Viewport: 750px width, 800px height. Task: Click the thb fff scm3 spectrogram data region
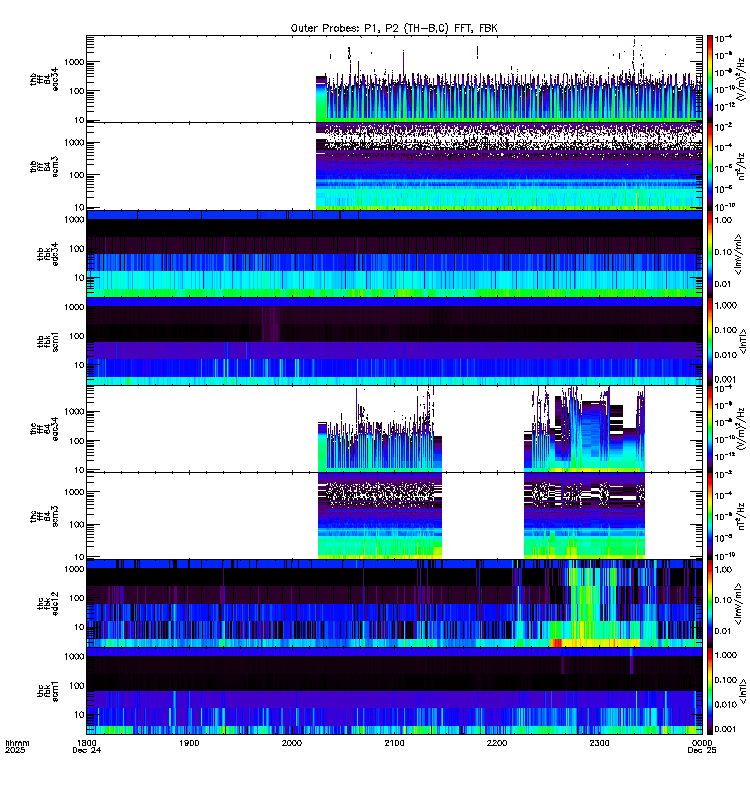tap(509, 166)
